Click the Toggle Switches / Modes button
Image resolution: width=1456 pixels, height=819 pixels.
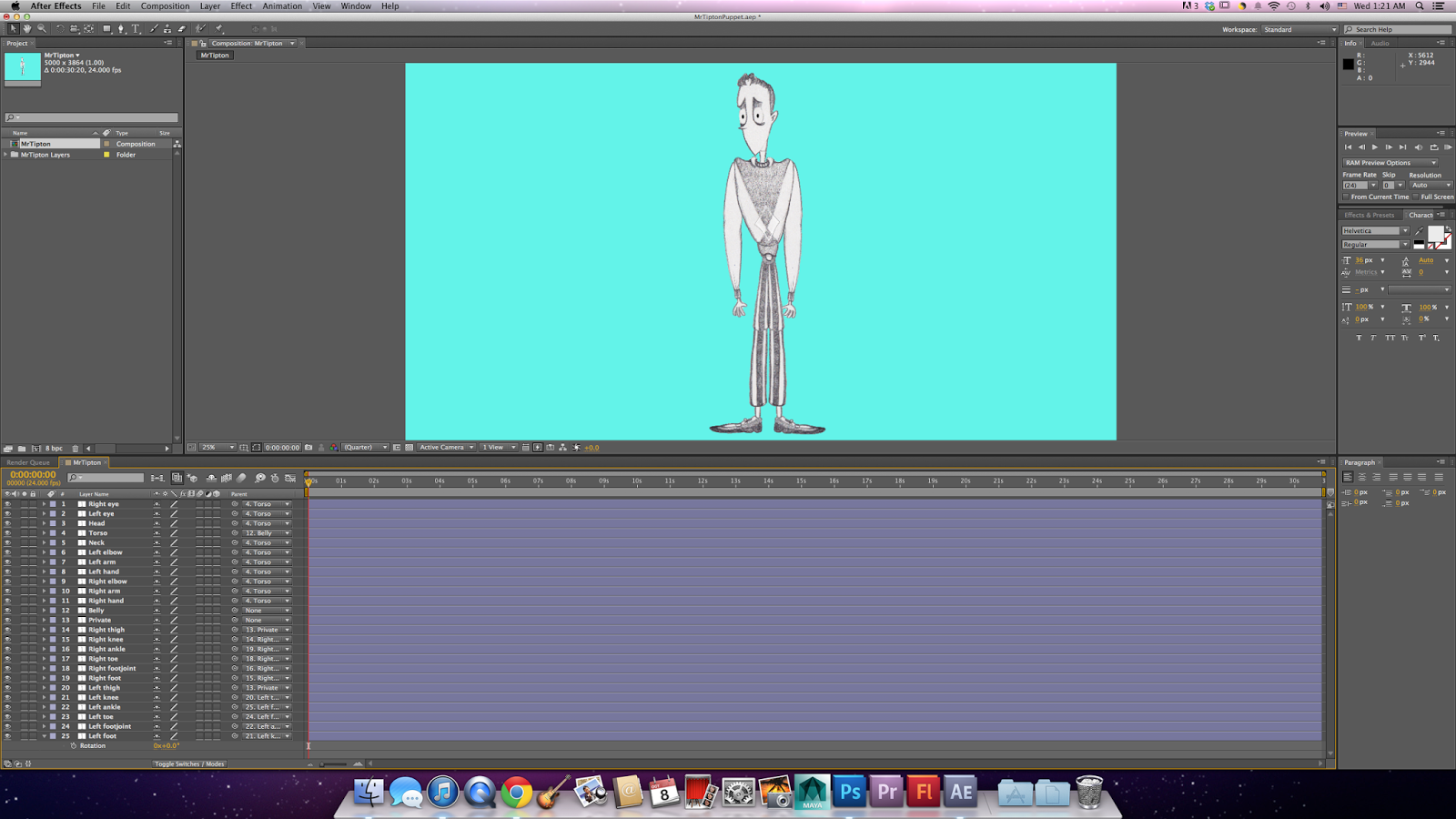click(188, 764)
